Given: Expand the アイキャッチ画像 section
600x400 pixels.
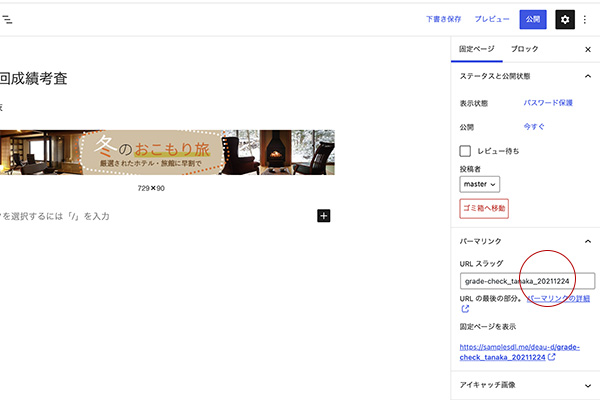Looking at the screenshot, I should pos(587,383).
